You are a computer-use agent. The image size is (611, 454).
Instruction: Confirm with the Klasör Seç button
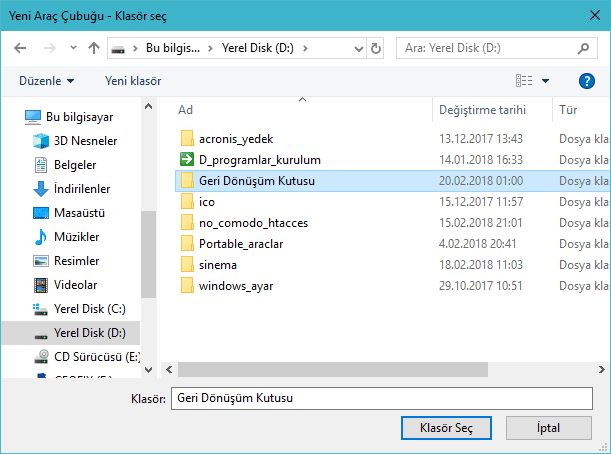tap(446, 428)
